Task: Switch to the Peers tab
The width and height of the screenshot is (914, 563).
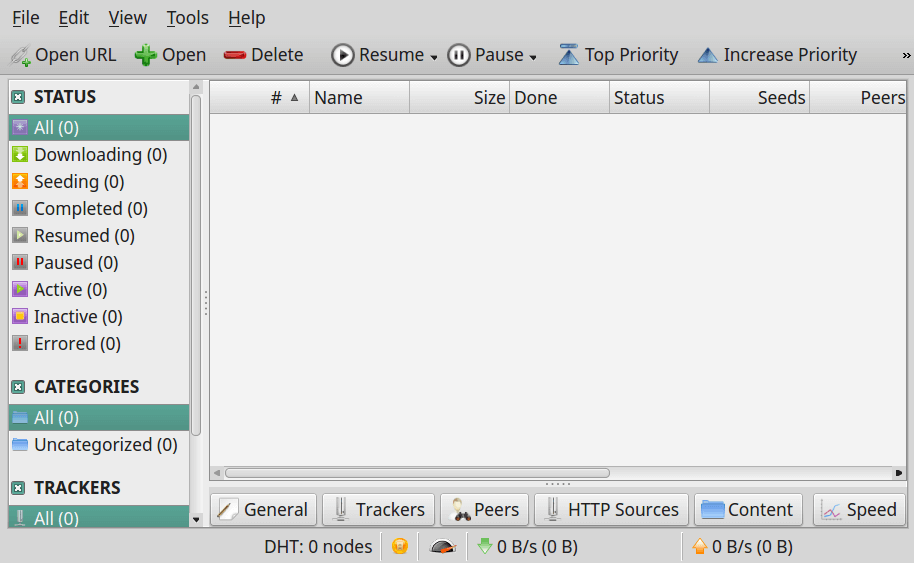Action: tap(484, 509)
